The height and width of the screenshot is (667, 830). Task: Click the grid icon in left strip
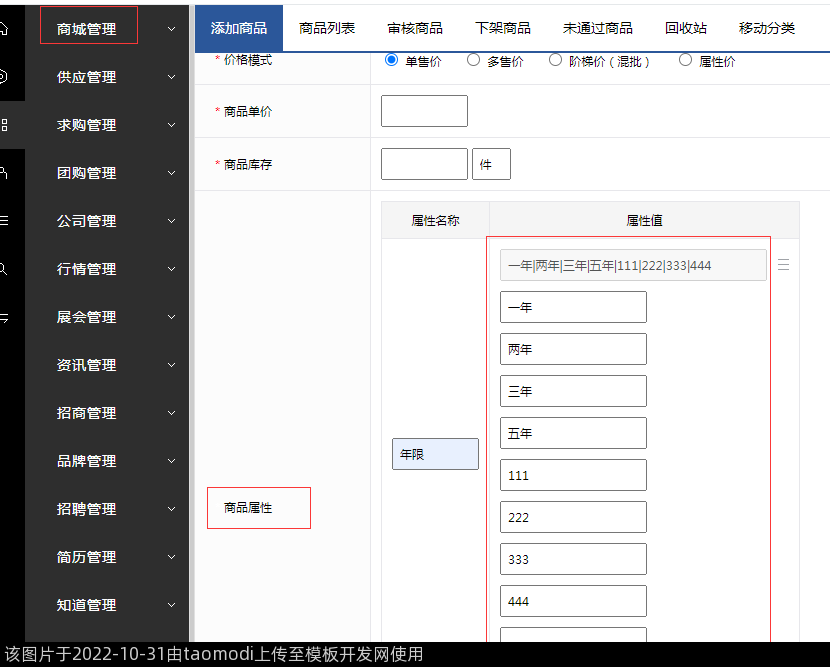pyautogui.click(x=4, y=125)
